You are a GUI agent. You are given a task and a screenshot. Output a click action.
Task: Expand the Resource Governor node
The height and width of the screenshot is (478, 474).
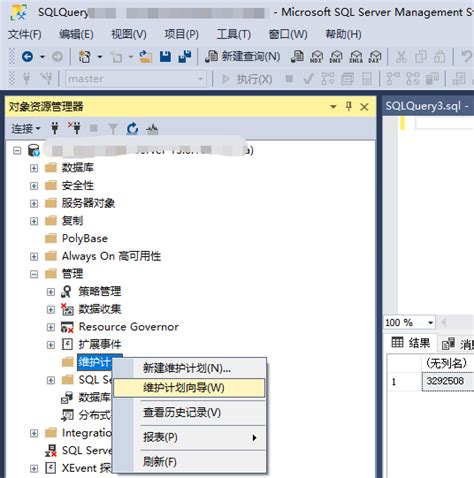[51, 327]
